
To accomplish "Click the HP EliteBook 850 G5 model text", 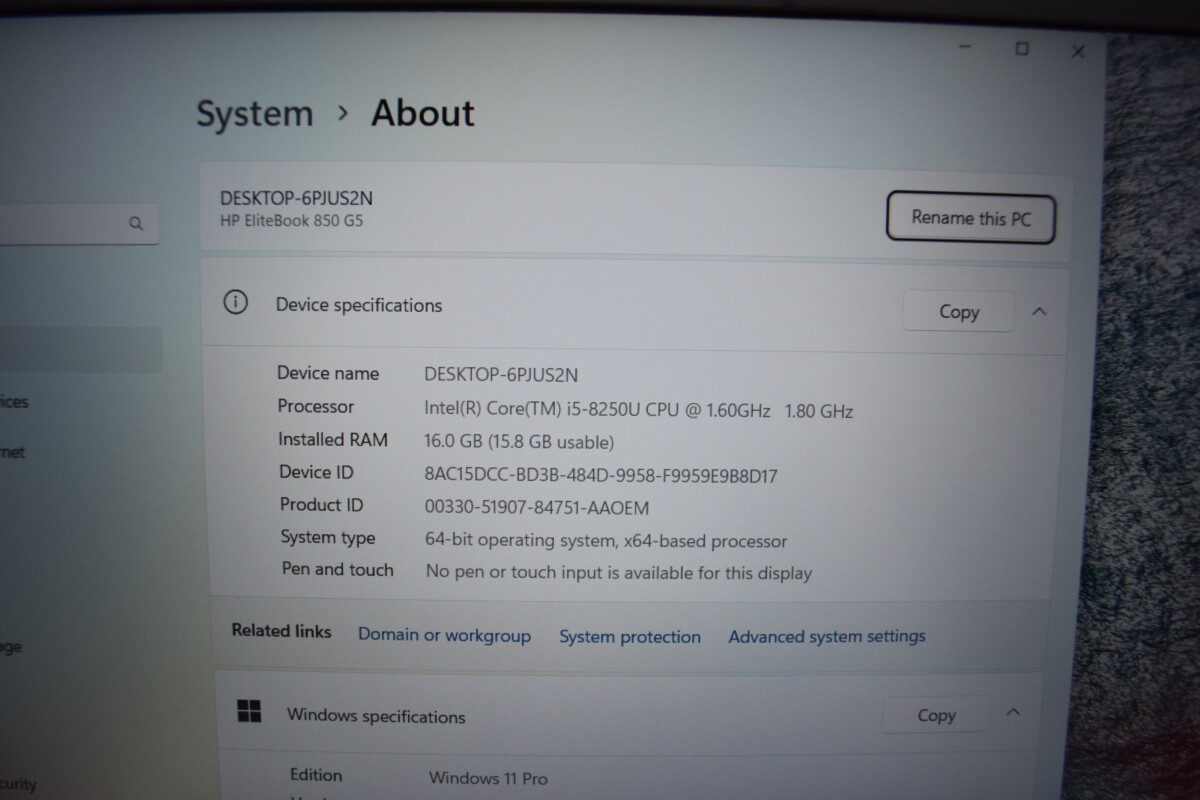I will click(291, 221).
